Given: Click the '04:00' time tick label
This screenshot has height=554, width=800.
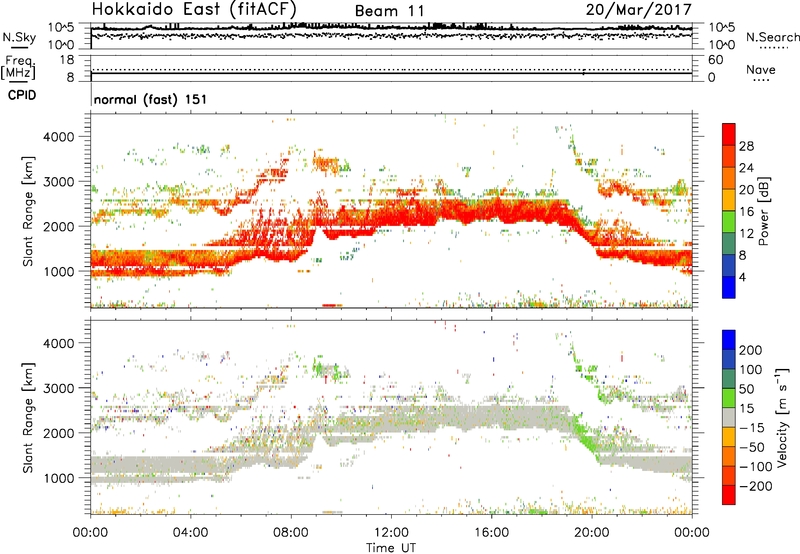Looking at the screenshot, I should pyautogui.click(x=190, y=533).
